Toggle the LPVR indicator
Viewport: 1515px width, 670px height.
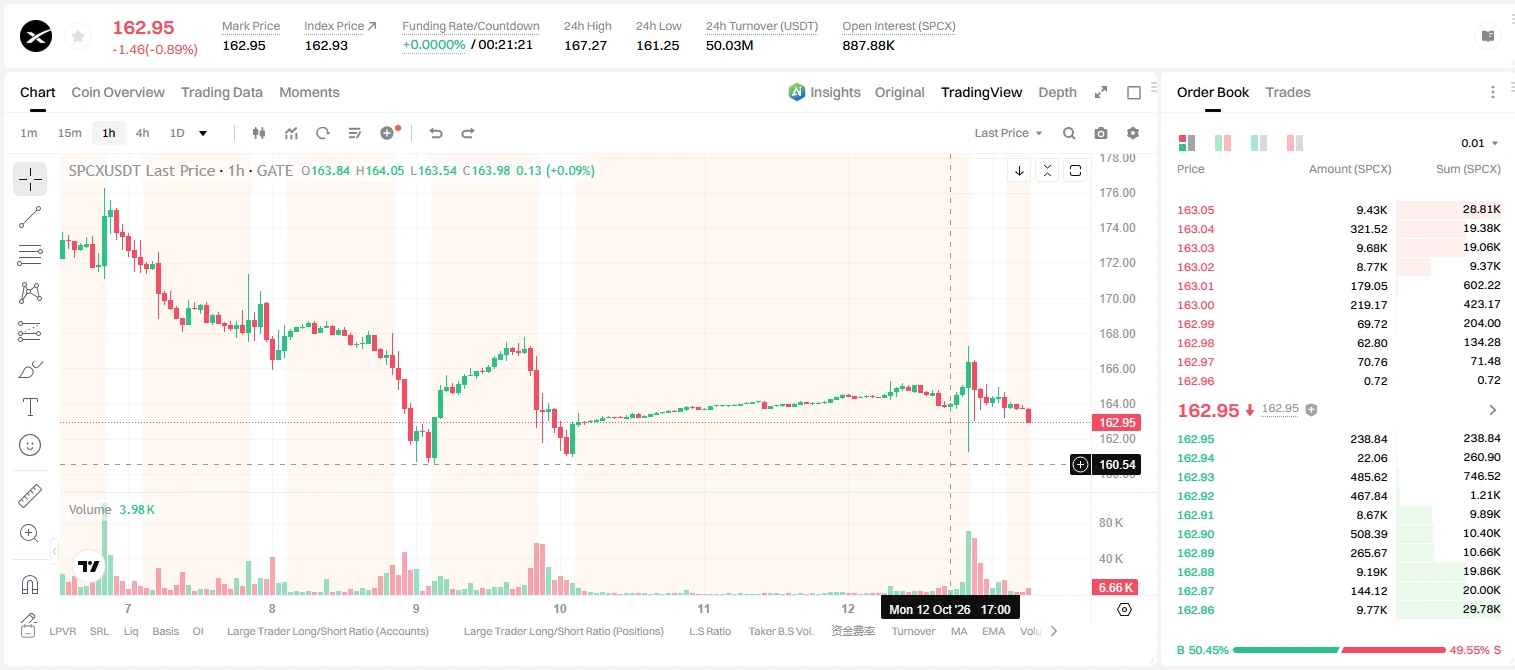pos(62,631)
